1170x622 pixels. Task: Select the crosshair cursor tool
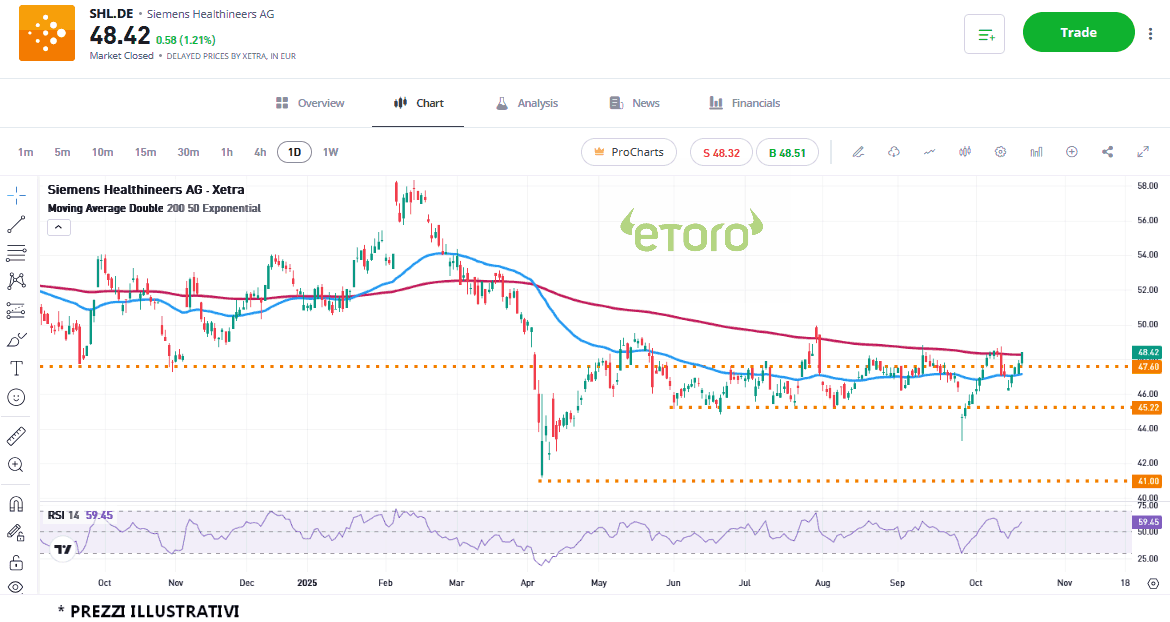17,193
